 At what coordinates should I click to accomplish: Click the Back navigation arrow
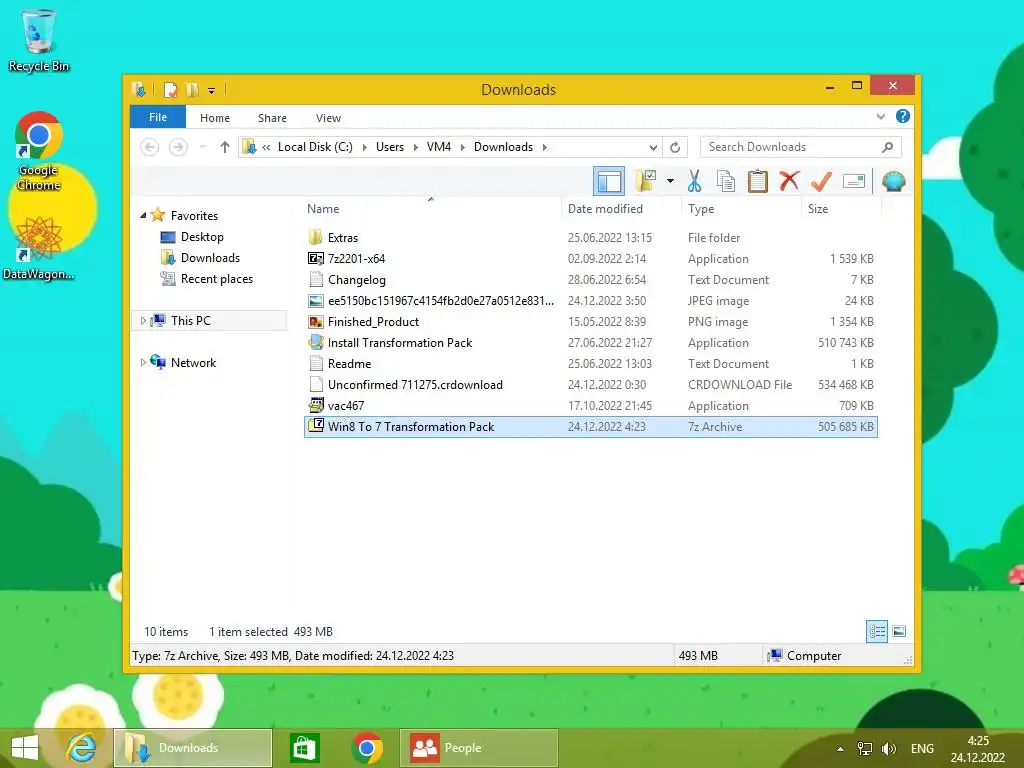tap(150, 147)
